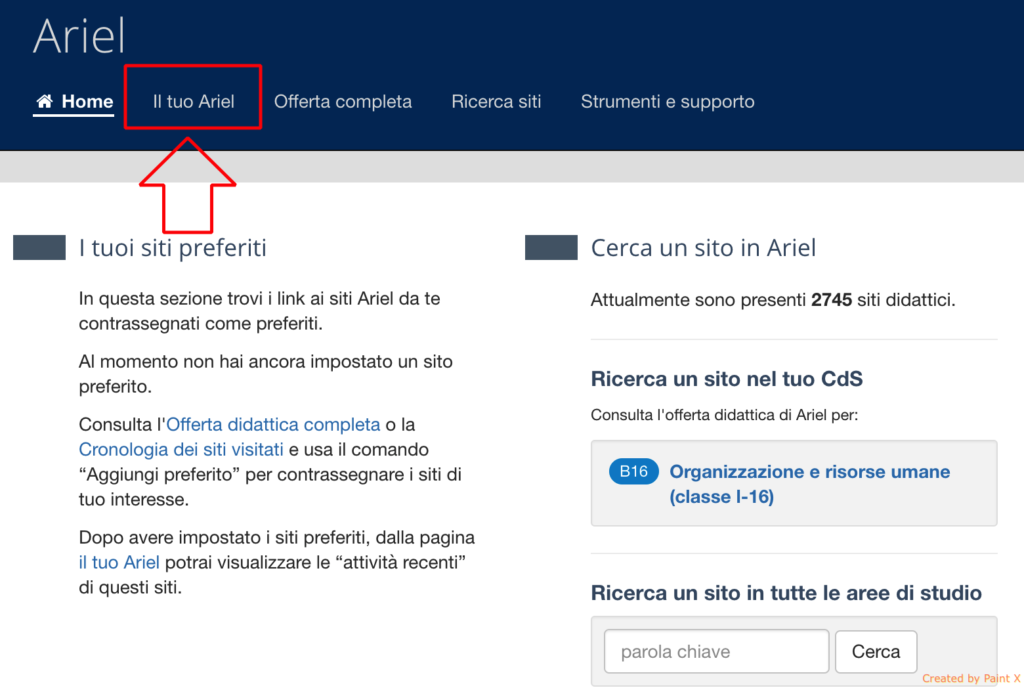Select the I tuoi siti preferiti heading
The height and width of the screenshot is (688, 1024).
coord(172,248)
